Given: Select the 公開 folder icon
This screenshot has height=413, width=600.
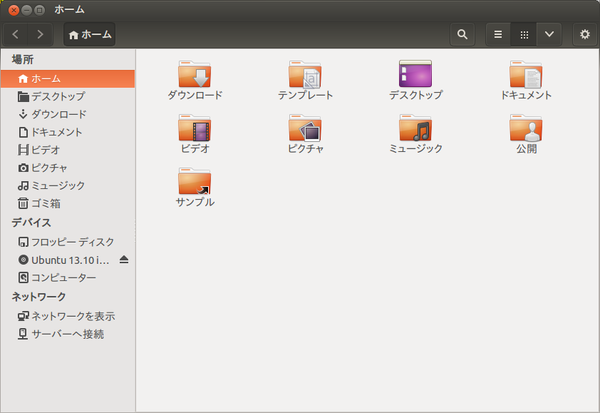Looking at the screenshot, I should tap(526, 127).
